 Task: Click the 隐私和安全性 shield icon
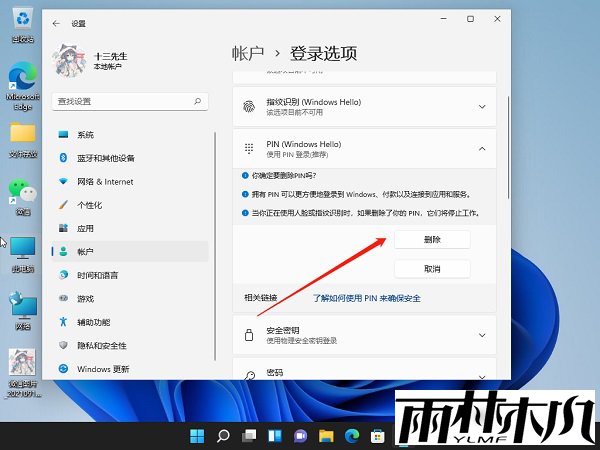63,345
